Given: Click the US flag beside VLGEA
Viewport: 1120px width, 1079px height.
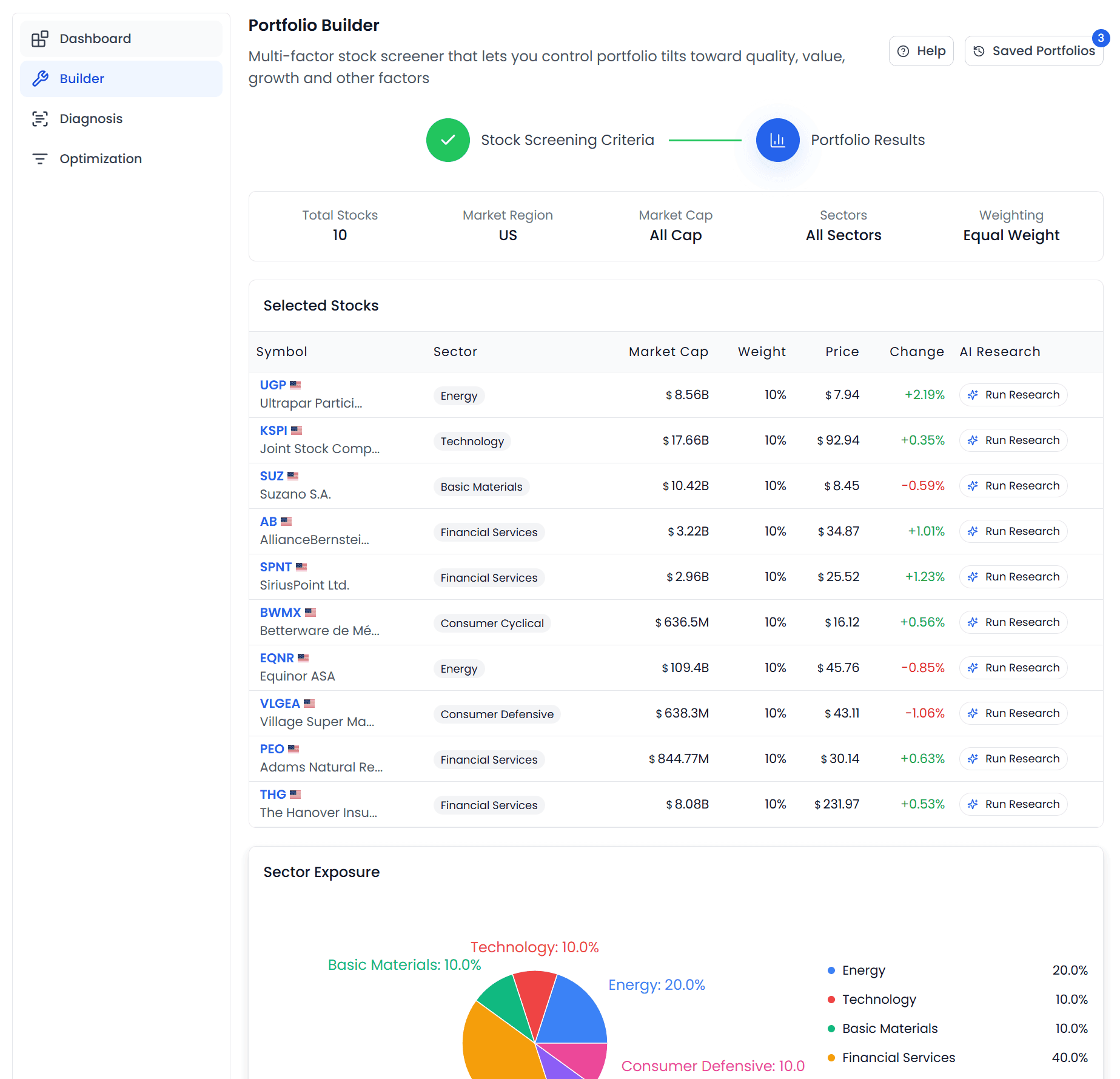Looking at the screenshot, I should 309,704.
